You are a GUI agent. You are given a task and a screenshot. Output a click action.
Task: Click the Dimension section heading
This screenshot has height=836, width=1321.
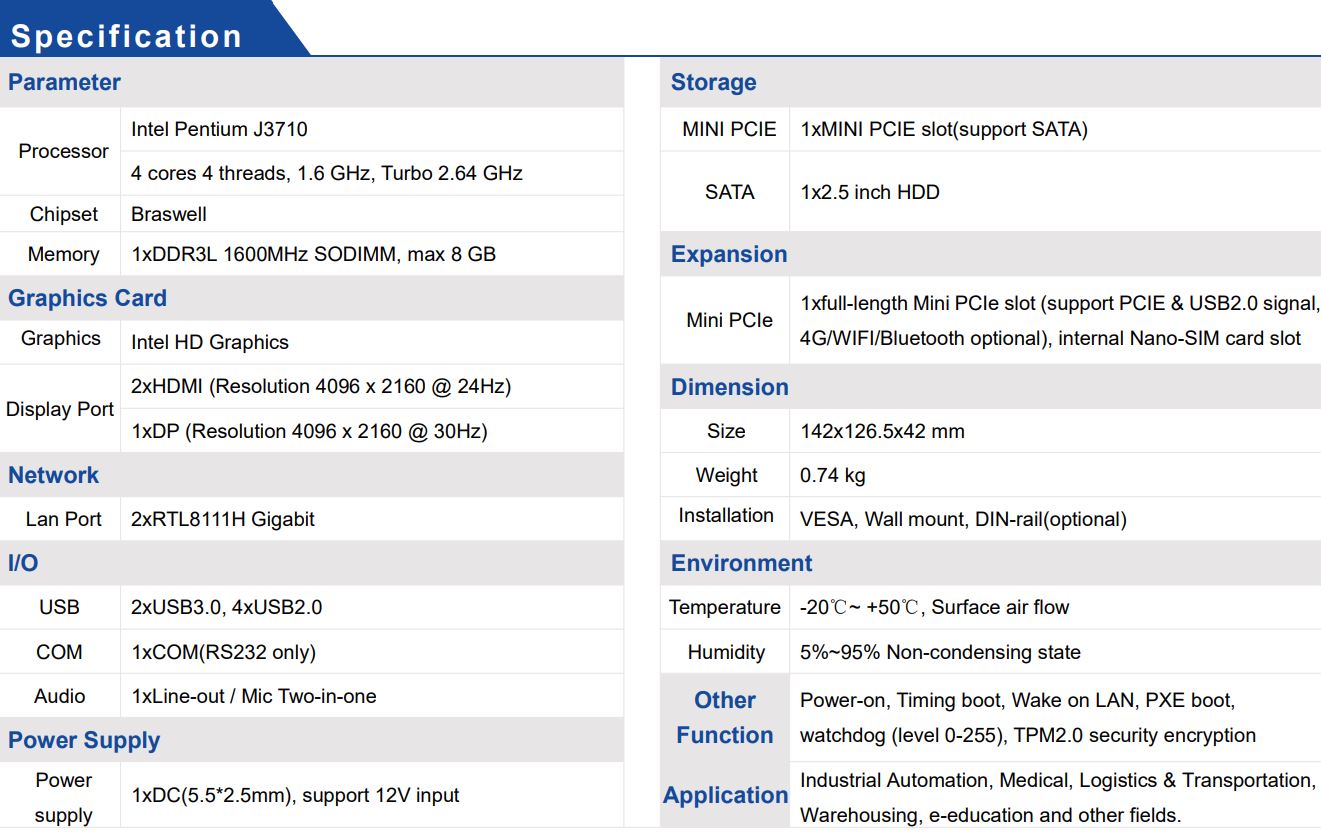point(729,387)
